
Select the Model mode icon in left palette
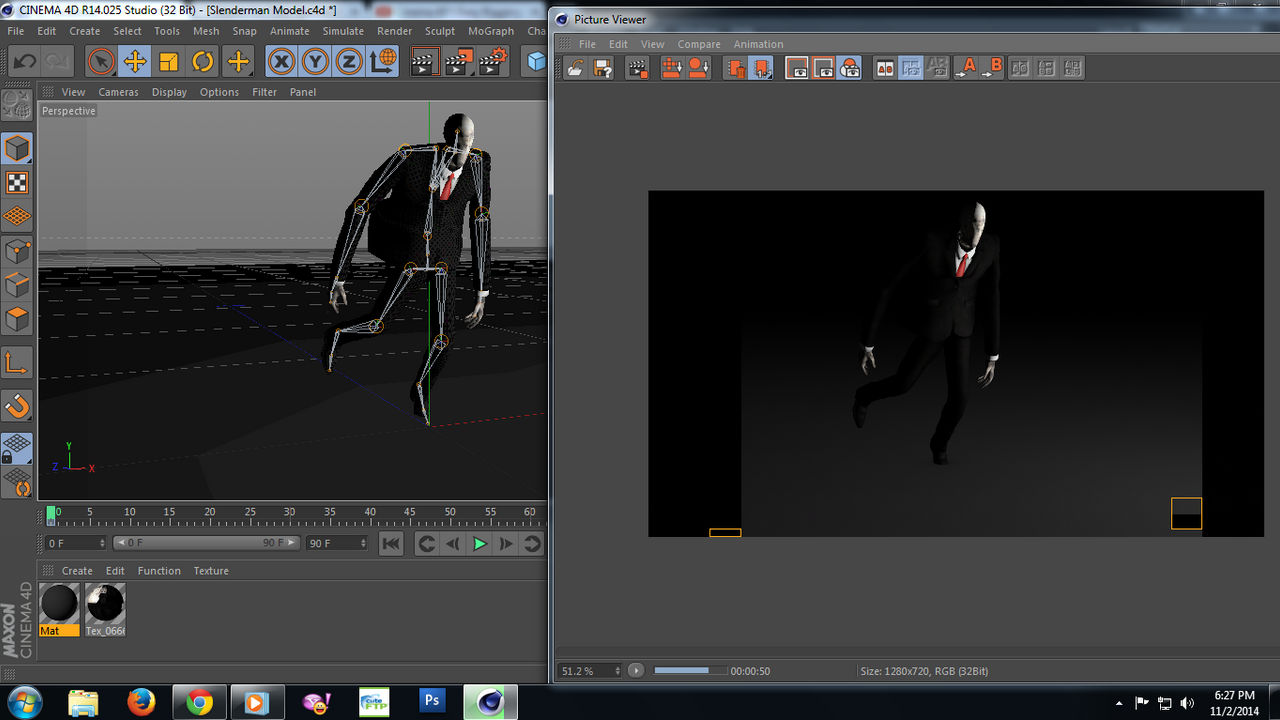17,149
